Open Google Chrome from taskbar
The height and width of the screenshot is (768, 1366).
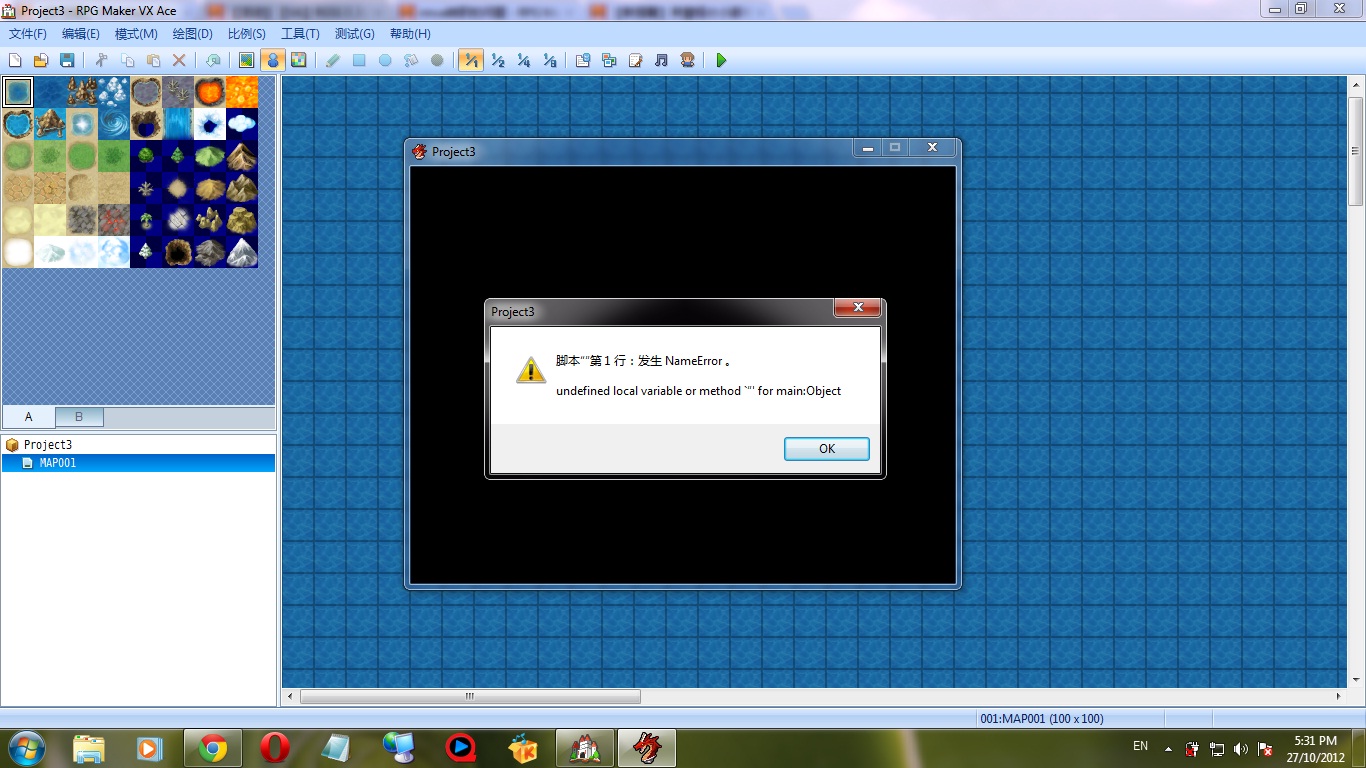(x=212, y=748)
